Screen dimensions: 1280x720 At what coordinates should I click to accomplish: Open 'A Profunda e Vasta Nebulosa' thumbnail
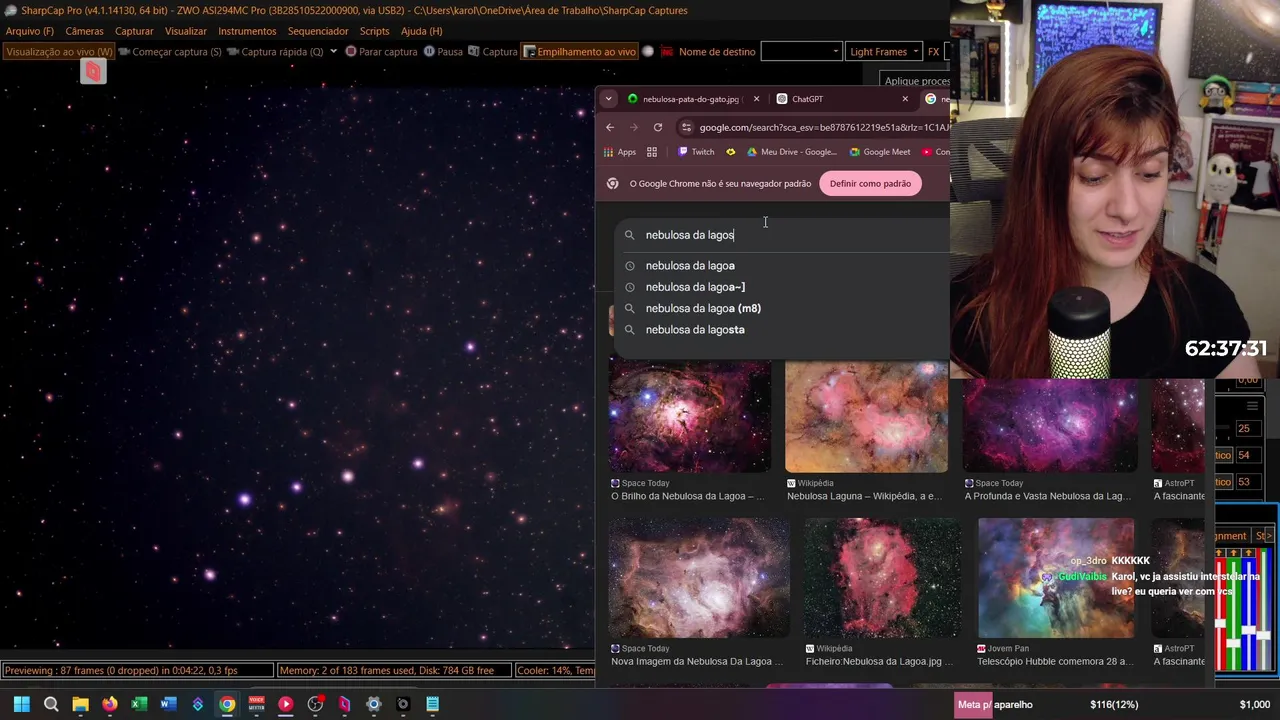coord(1049,424)
